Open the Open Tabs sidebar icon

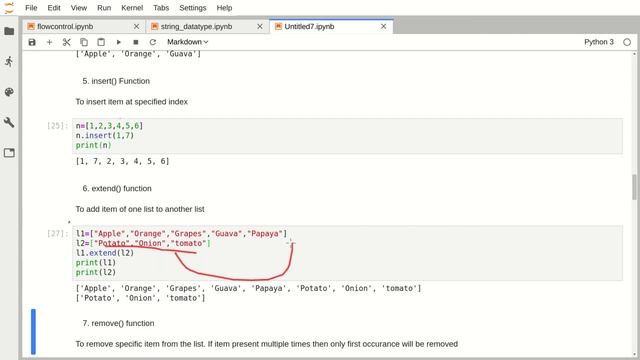[x=9, y=153]
